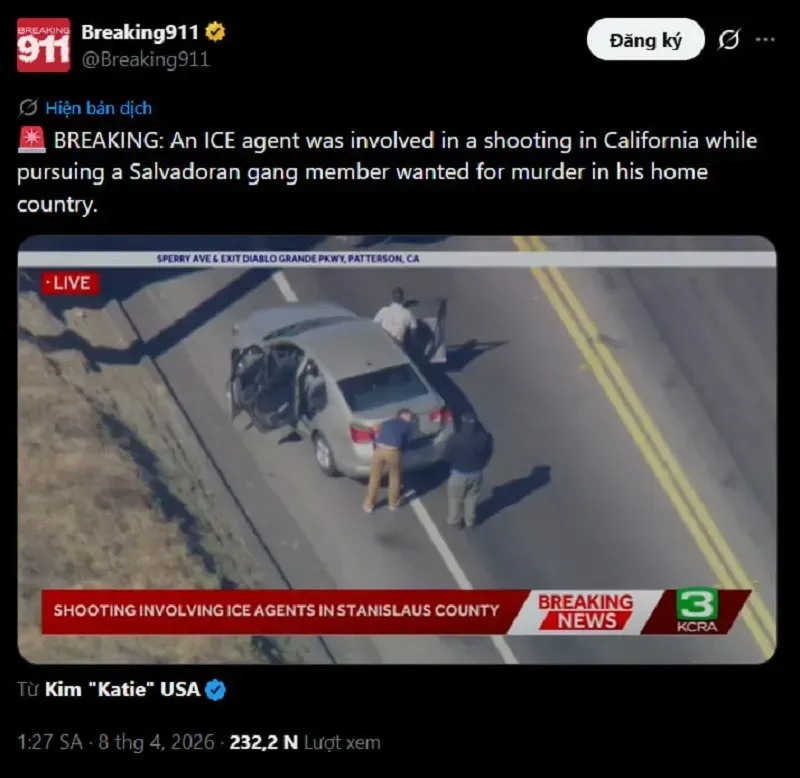Click the red LIVE badge on the video
This screenshot has width=800, height=778.
(x=70, y=283)
